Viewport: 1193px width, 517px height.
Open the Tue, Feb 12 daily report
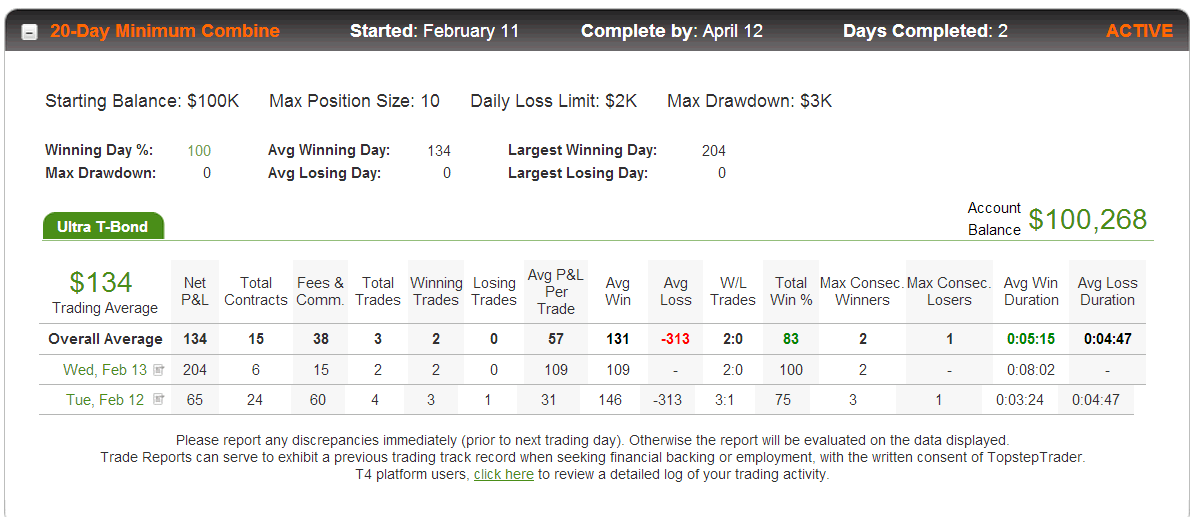105,400
